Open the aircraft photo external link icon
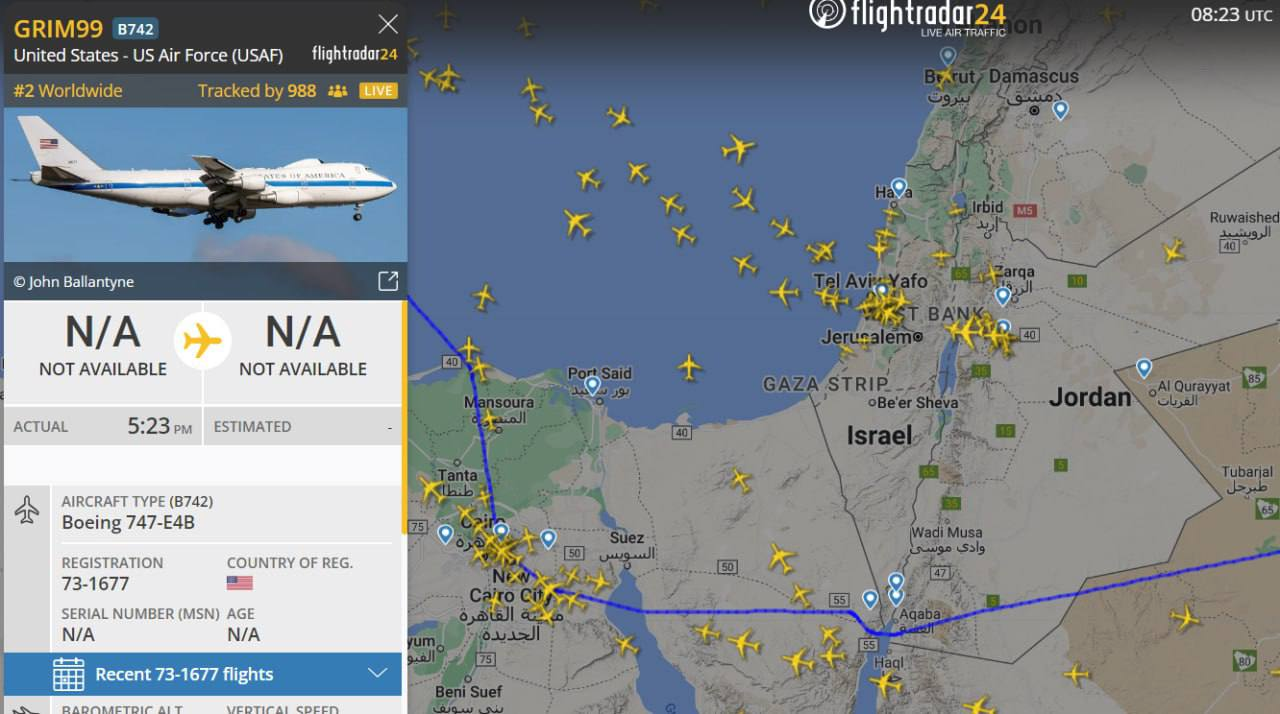This screenshot has height=714, width=1280. coord(388,281)
